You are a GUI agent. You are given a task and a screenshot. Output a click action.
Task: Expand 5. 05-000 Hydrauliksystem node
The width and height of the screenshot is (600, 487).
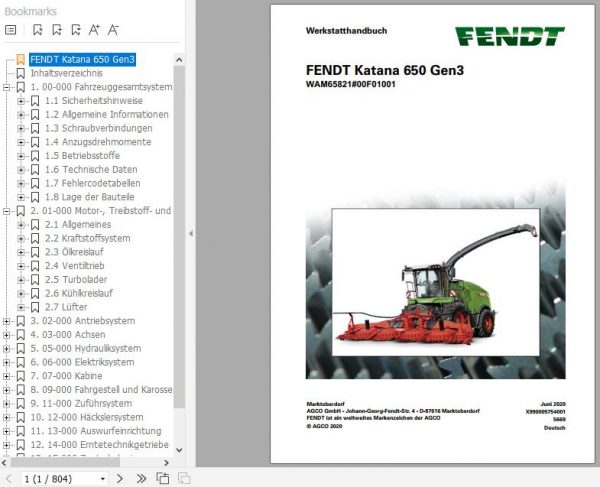[7, 349]
